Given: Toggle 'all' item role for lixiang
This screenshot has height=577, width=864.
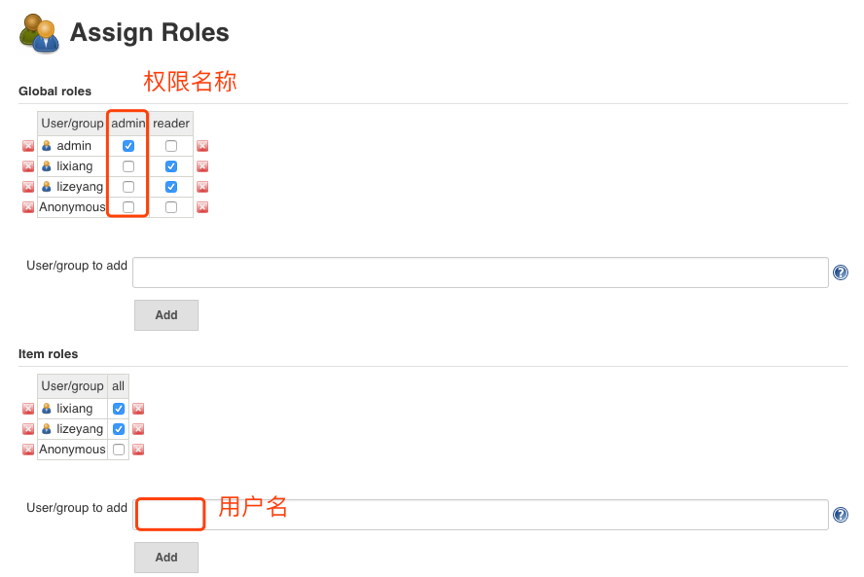Looking at the screenshot, I should click(119, 409).
